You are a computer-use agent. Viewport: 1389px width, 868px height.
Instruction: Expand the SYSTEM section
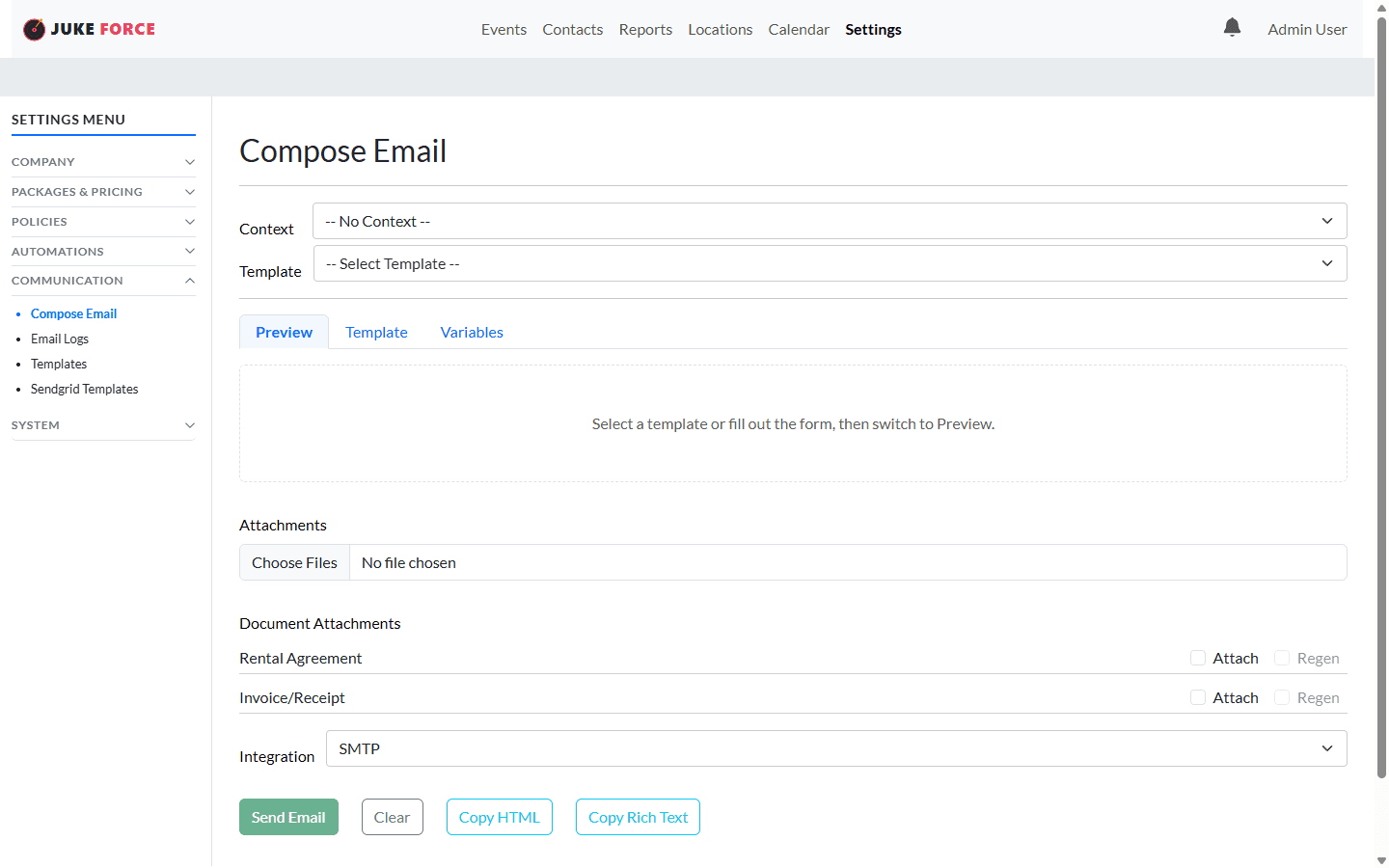tap(103, 424)
